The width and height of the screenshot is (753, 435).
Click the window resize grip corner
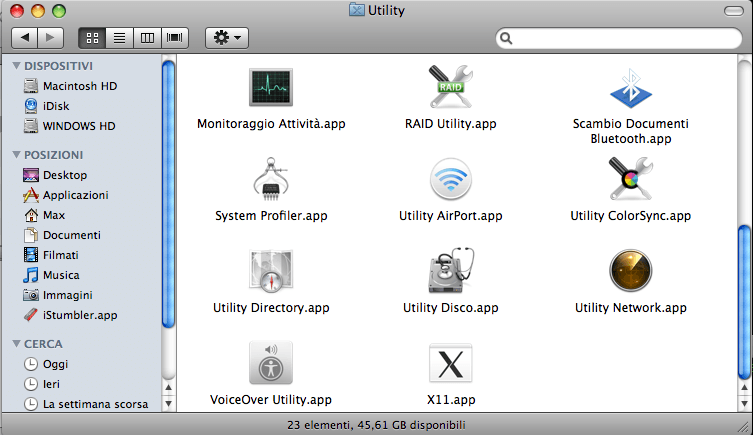[745, 427]
